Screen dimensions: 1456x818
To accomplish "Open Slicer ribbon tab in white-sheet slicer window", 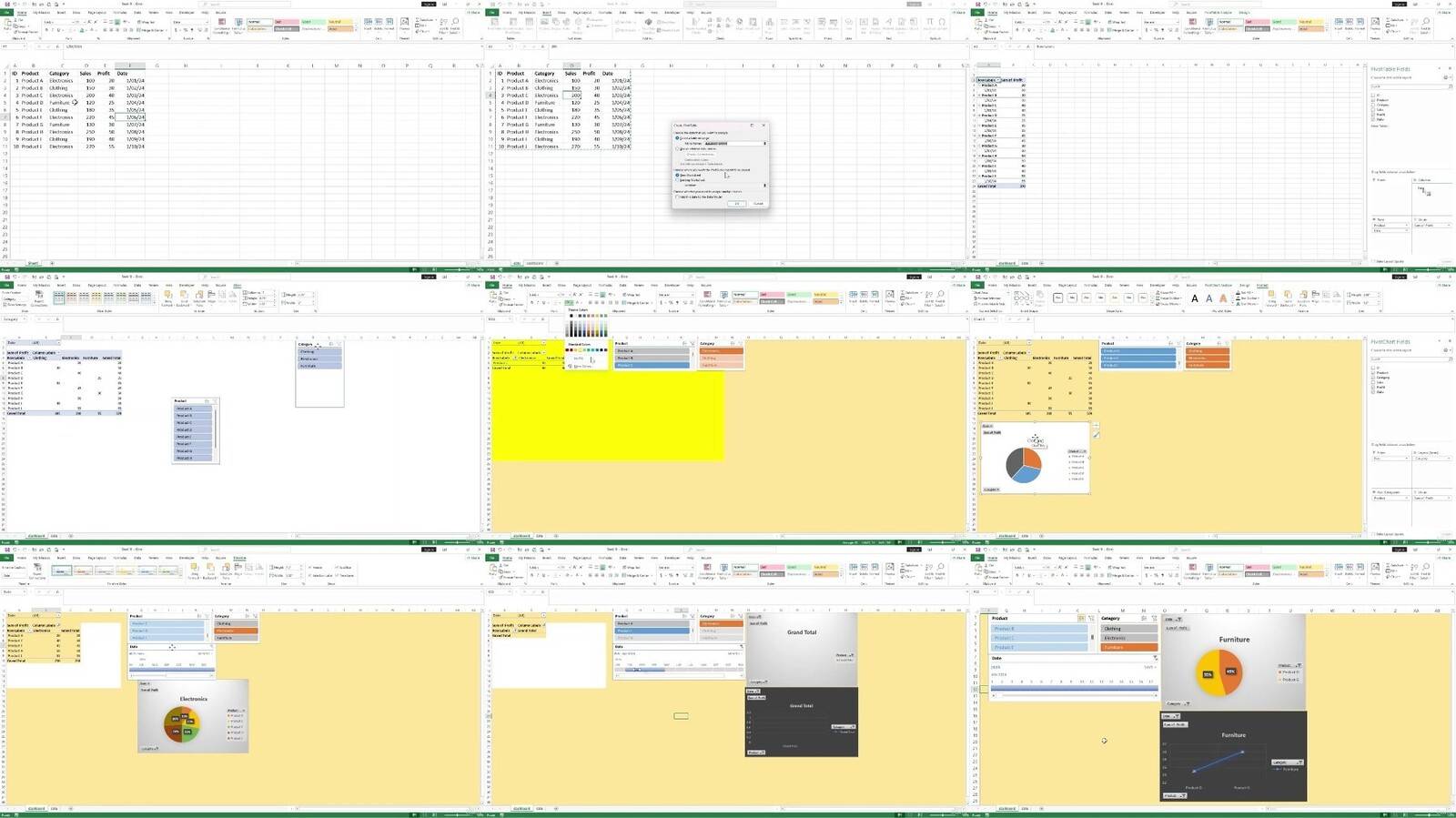I will 237,285.
